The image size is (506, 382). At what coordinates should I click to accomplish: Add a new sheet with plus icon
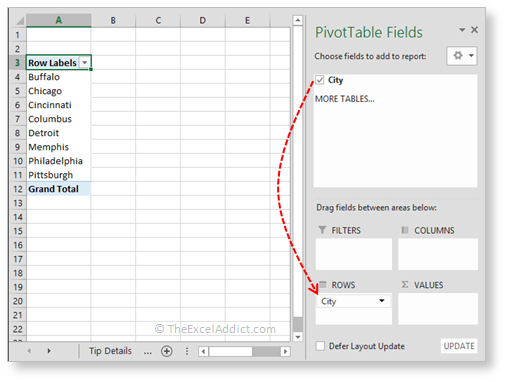click(167, 351)
